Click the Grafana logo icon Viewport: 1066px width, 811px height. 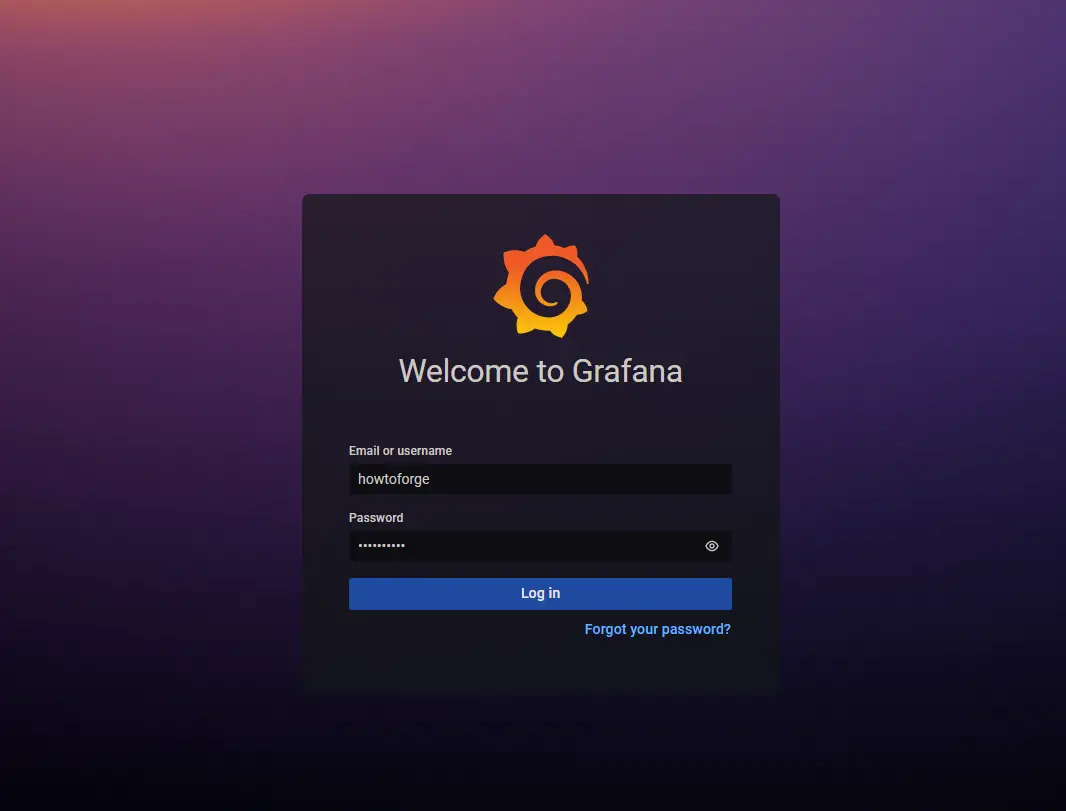pos(541,286)
